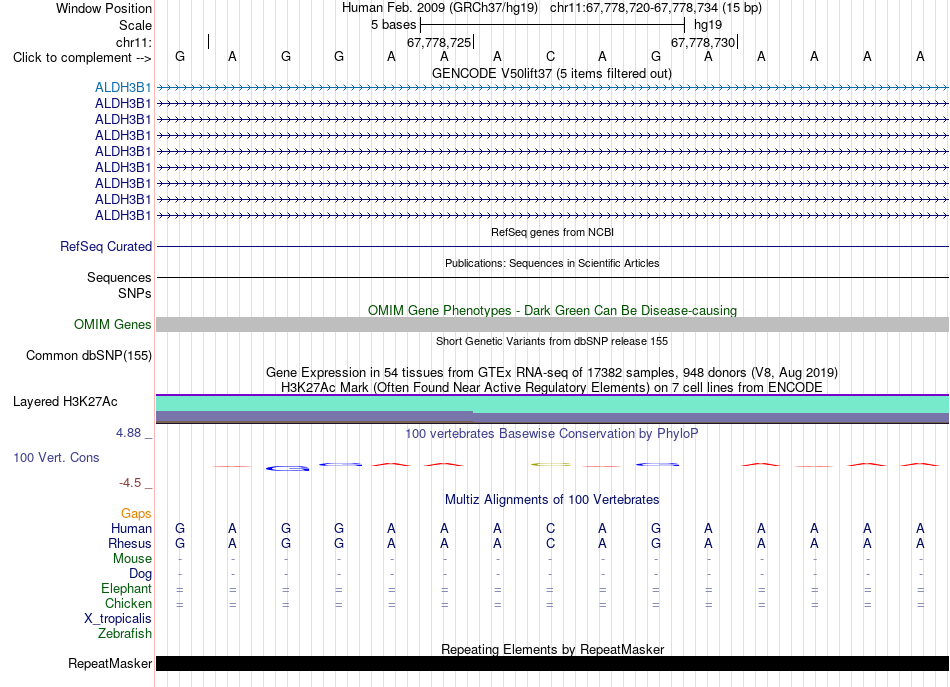The height and width of the screenshot is (687, 950).
Task: Click the orange Gaps label
Action: [x=136, y=514]
